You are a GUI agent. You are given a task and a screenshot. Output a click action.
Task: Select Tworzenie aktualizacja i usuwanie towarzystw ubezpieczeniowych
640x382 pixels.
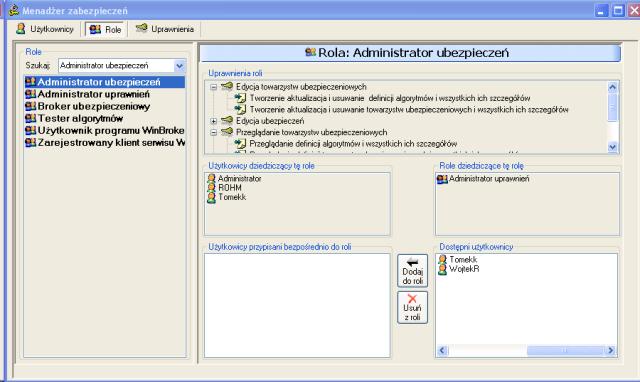[x=409, y=109]
